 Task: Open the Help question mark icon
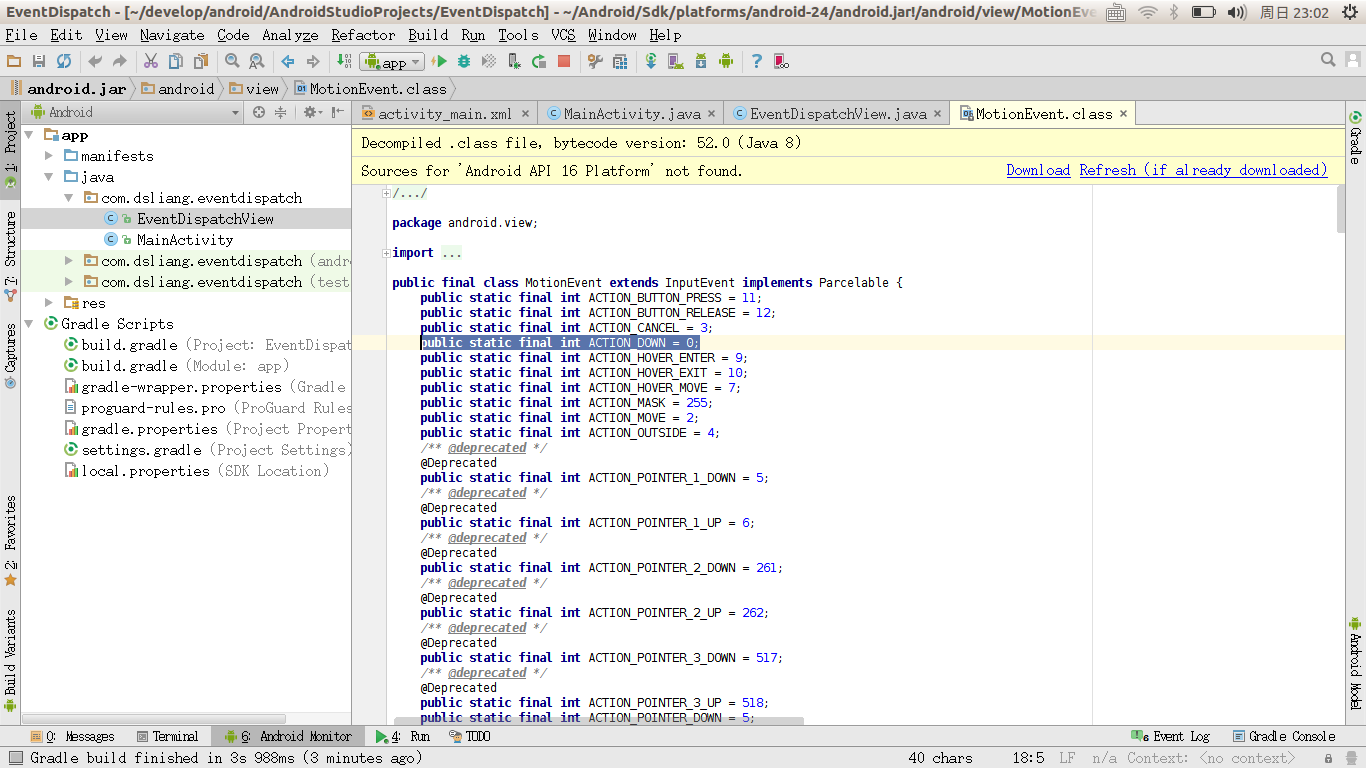click(756, 62)
